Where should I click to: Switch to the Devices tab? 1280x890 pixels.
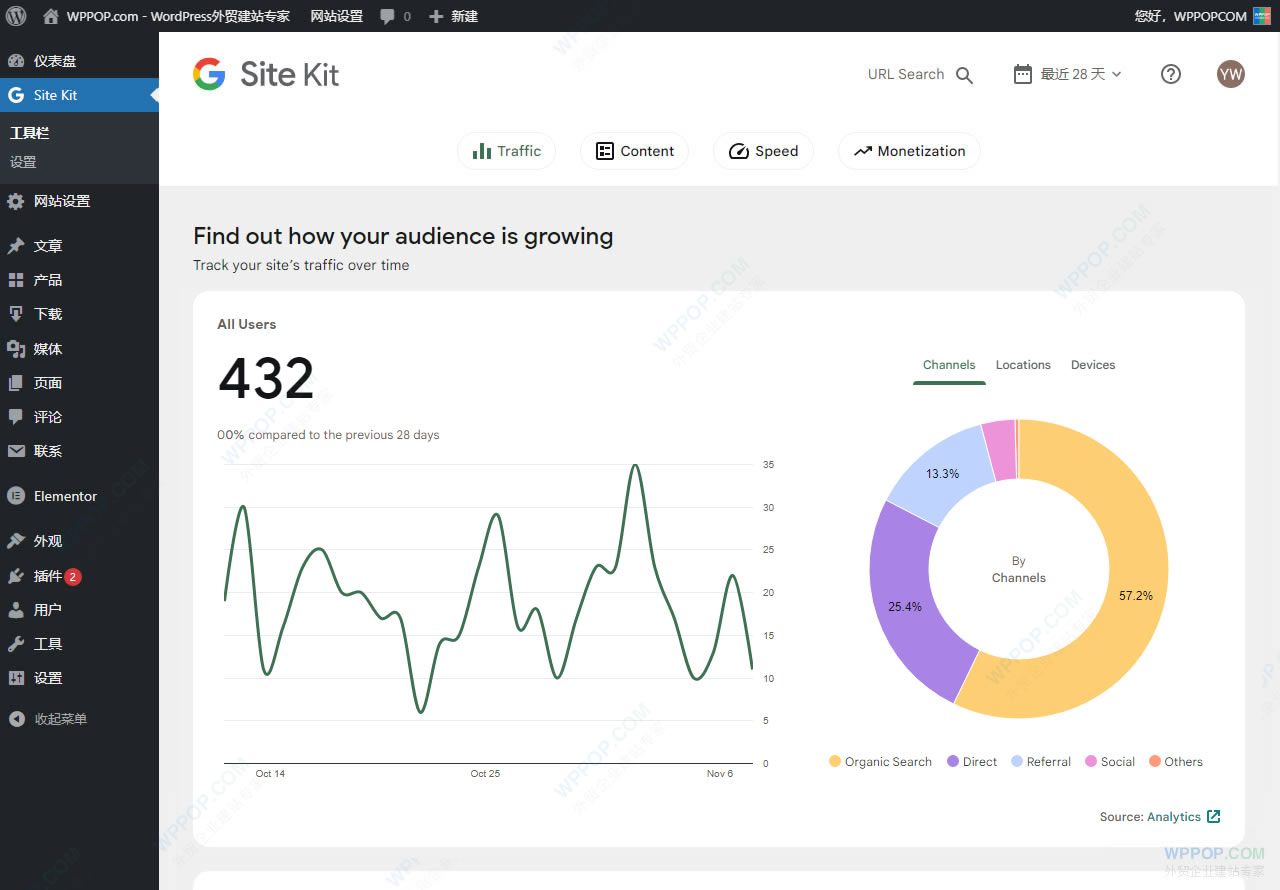pyautogui.click(x=1093, y=365)
